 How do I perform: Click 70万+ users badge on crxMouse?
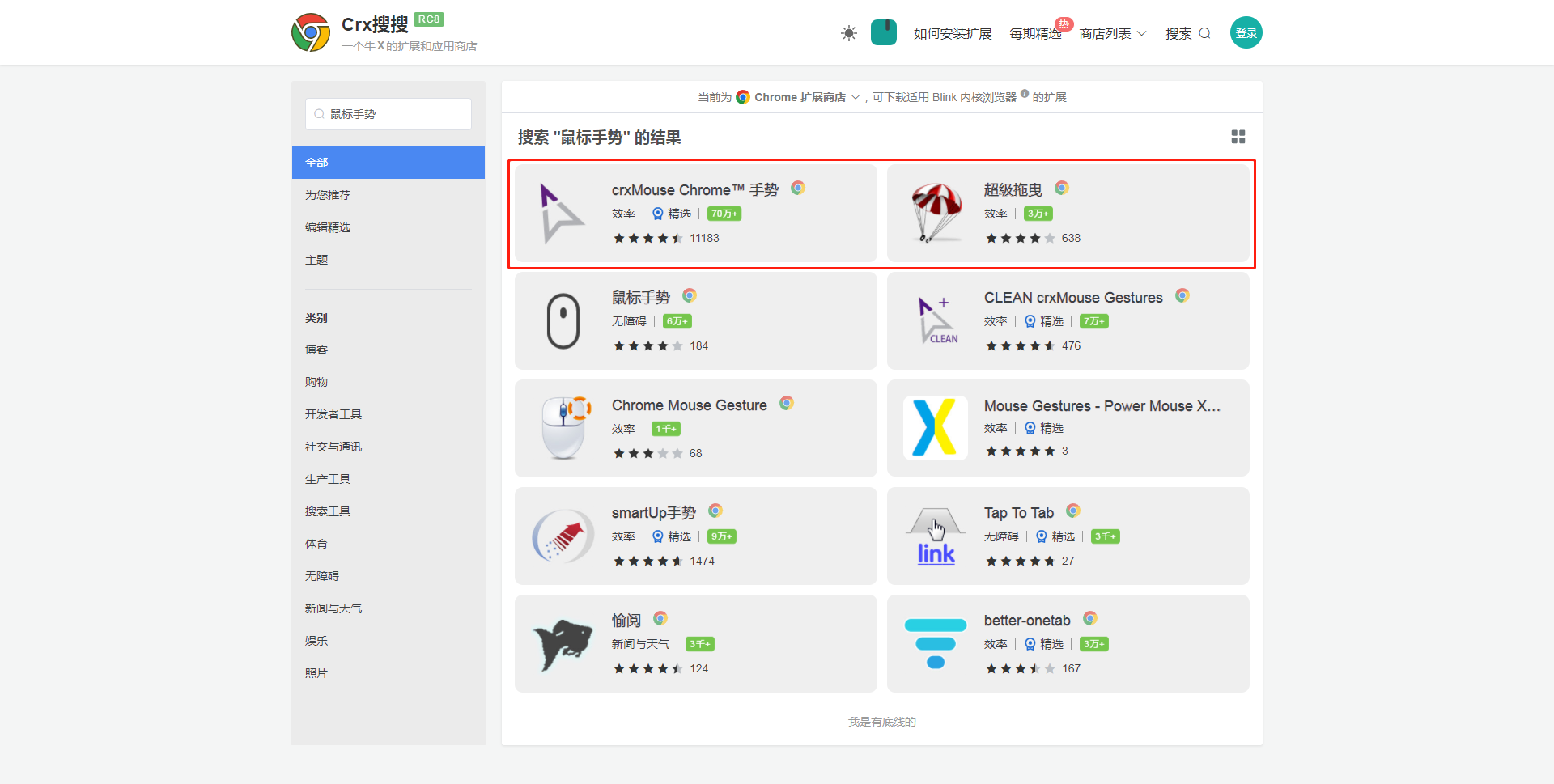point(724,214)
